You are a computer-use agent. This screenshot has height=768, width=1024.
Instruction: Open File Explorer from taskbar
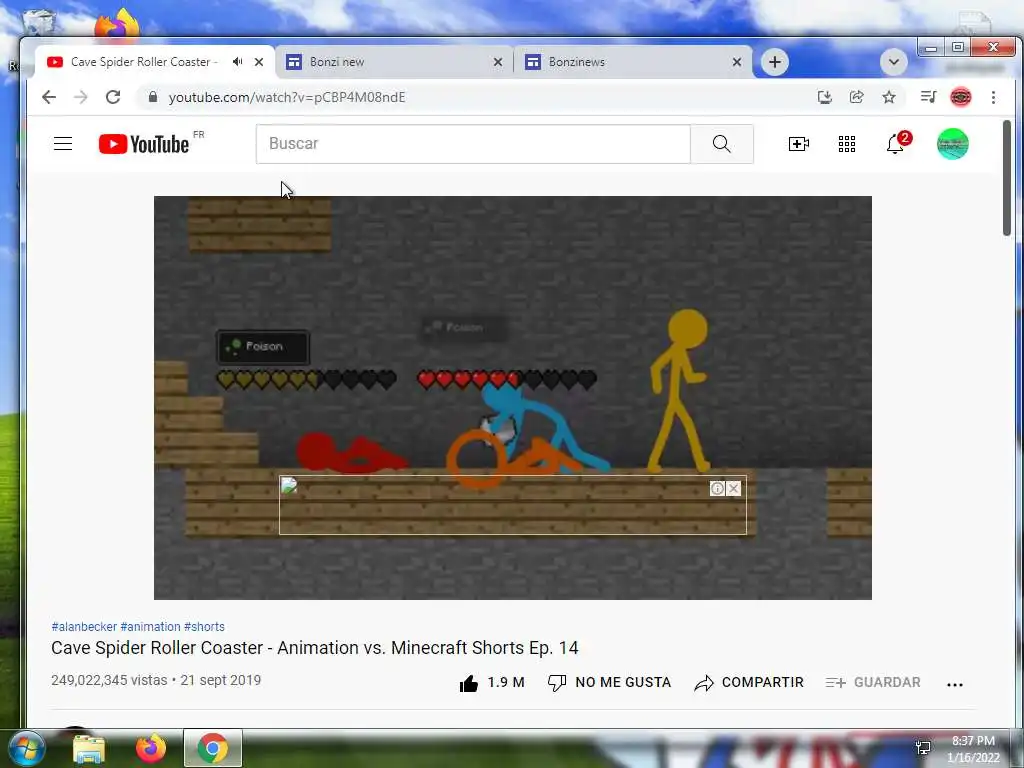[x=89, y=748]
